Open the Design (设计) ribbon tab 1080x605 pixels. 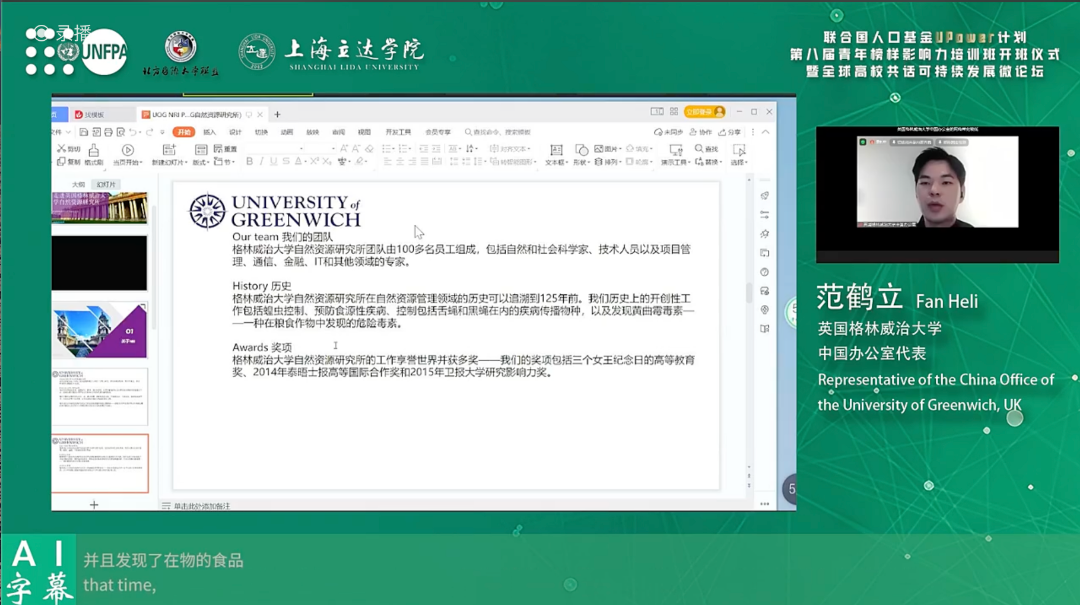click(236, 132)
